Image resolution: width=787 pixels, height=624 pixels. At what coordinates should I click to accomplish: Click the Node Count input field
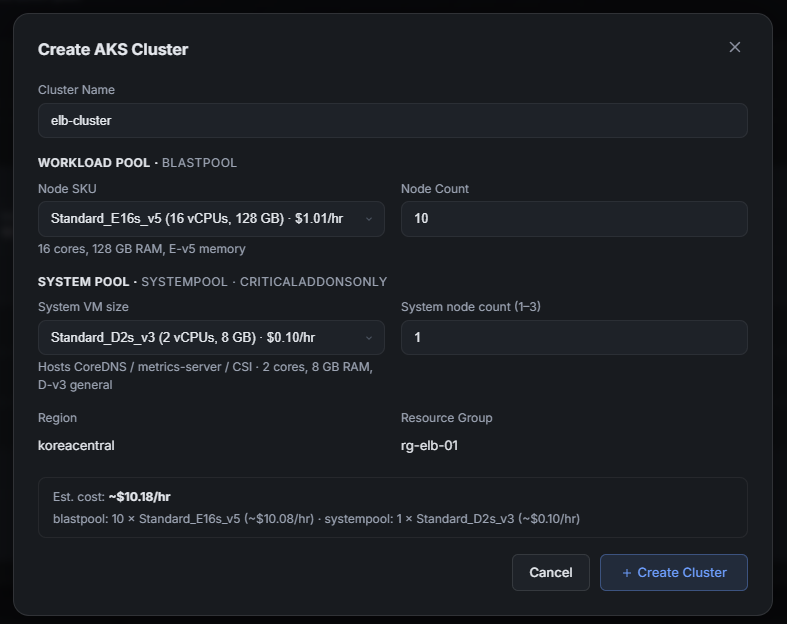(574, 219)
